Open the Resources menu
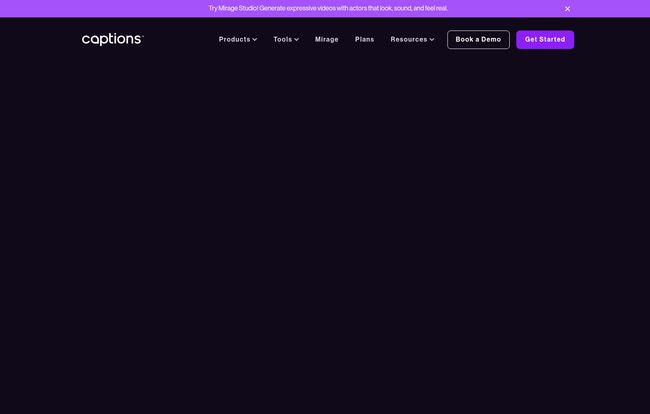The image size is (650, 414). pos(409,40)
